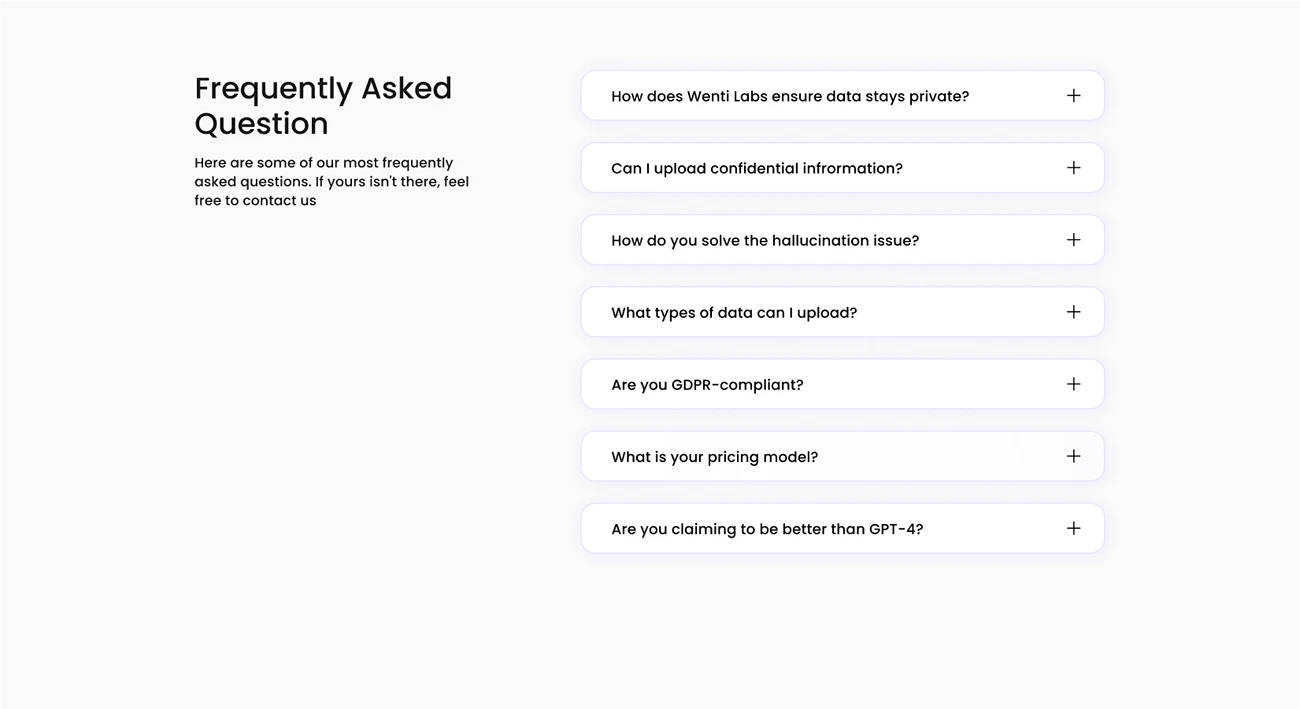
Task: Click the plus icon for data types question
Action: tap(1073, 312)
